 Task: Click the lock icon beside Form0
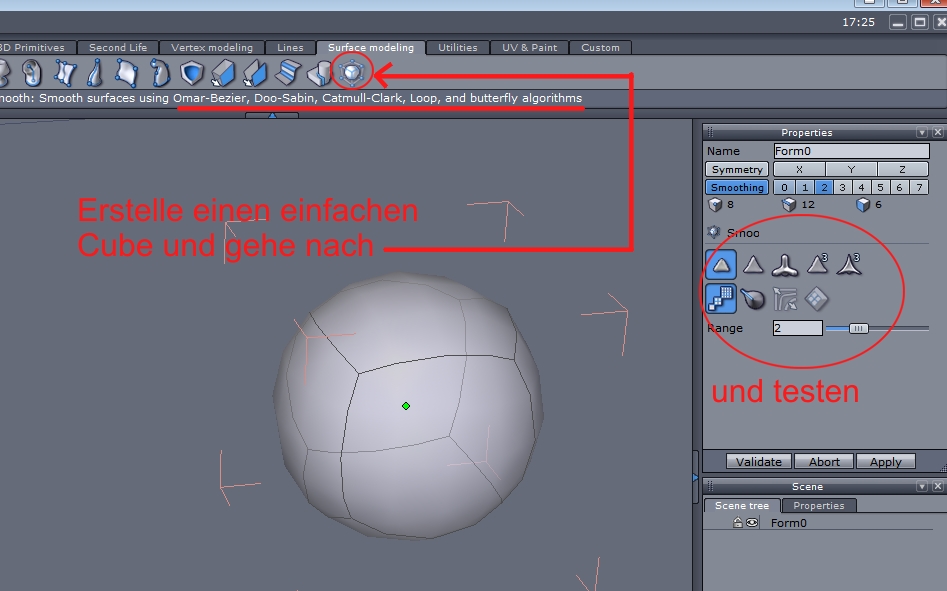pos(737,523)
